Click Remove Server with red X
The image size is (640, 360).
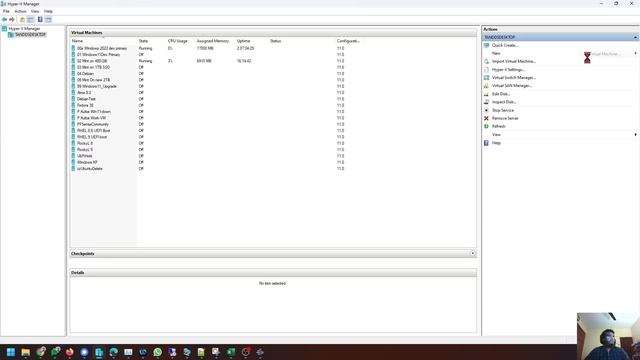505,118
